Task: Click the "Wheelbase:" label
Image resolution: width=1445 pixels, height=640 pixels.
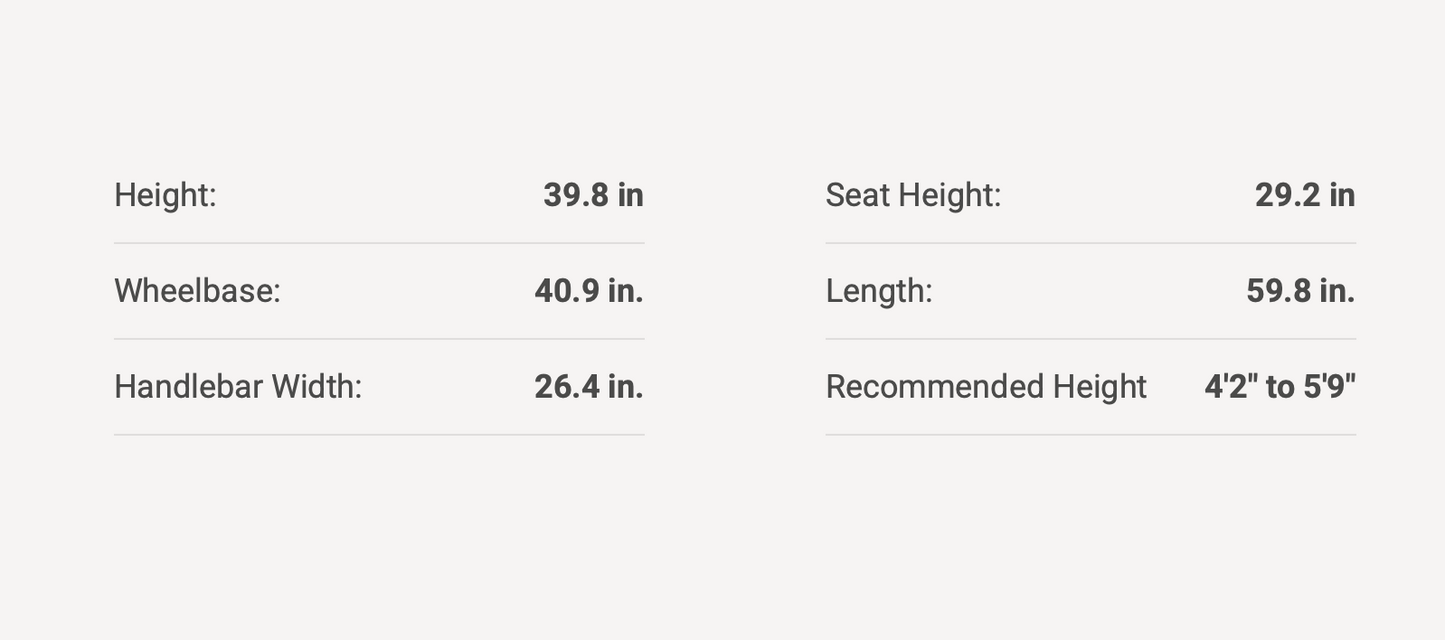Action: pyautogui.click(x=197, y=291)
